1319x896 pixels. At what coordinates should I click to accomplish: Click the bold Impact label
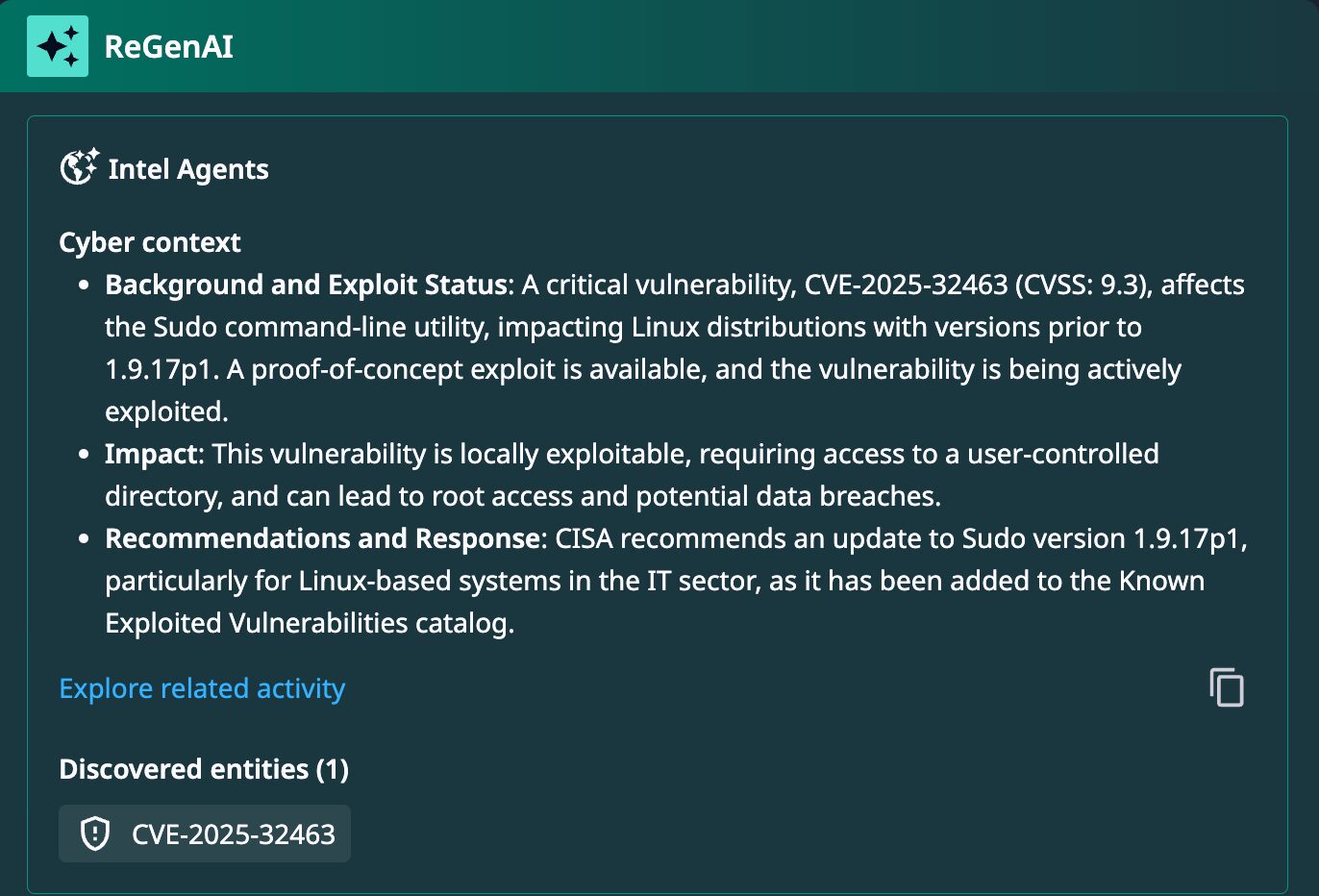click(x=151, y=454)
